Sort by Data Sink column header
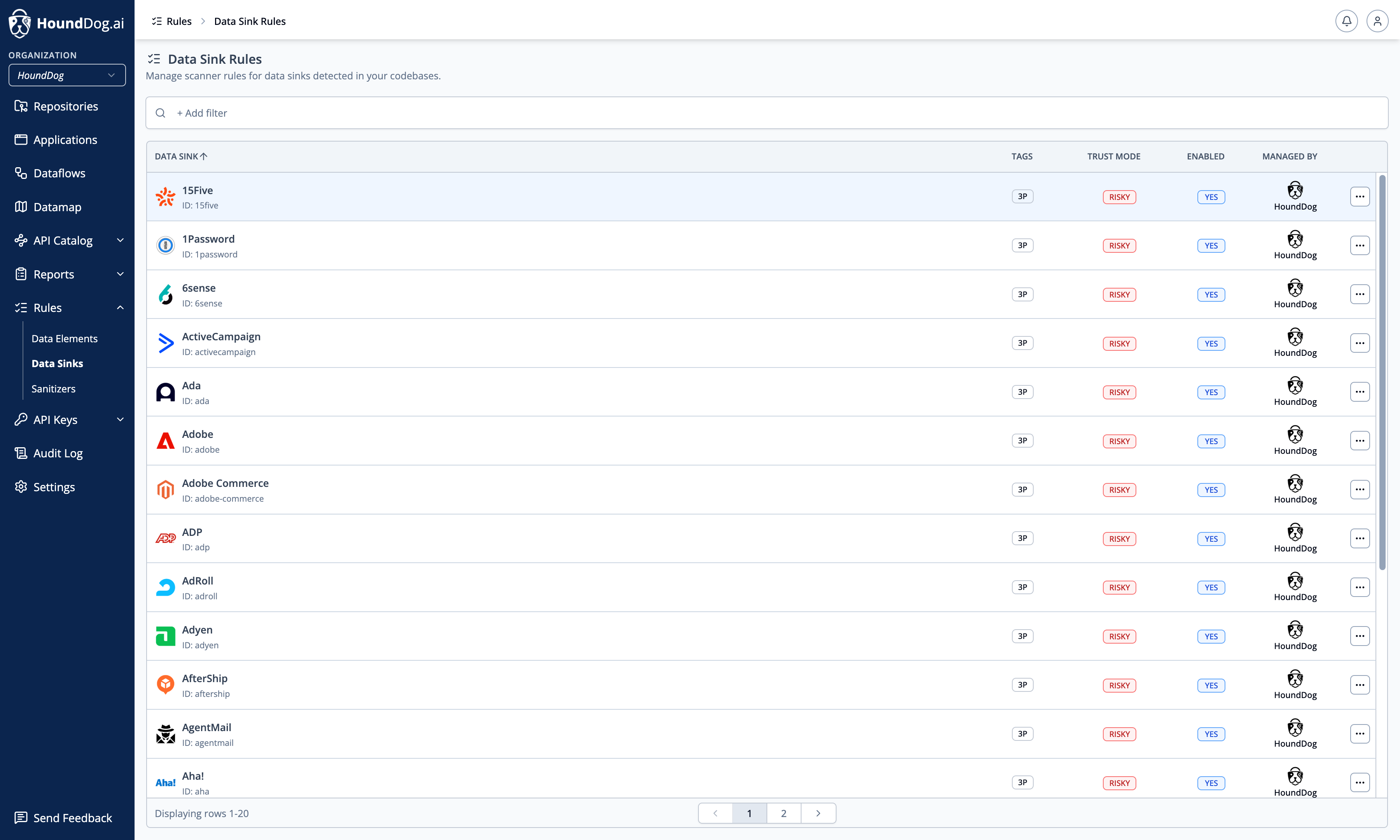This screenshot has width=1400, height=840. click(x=181, y=156)
